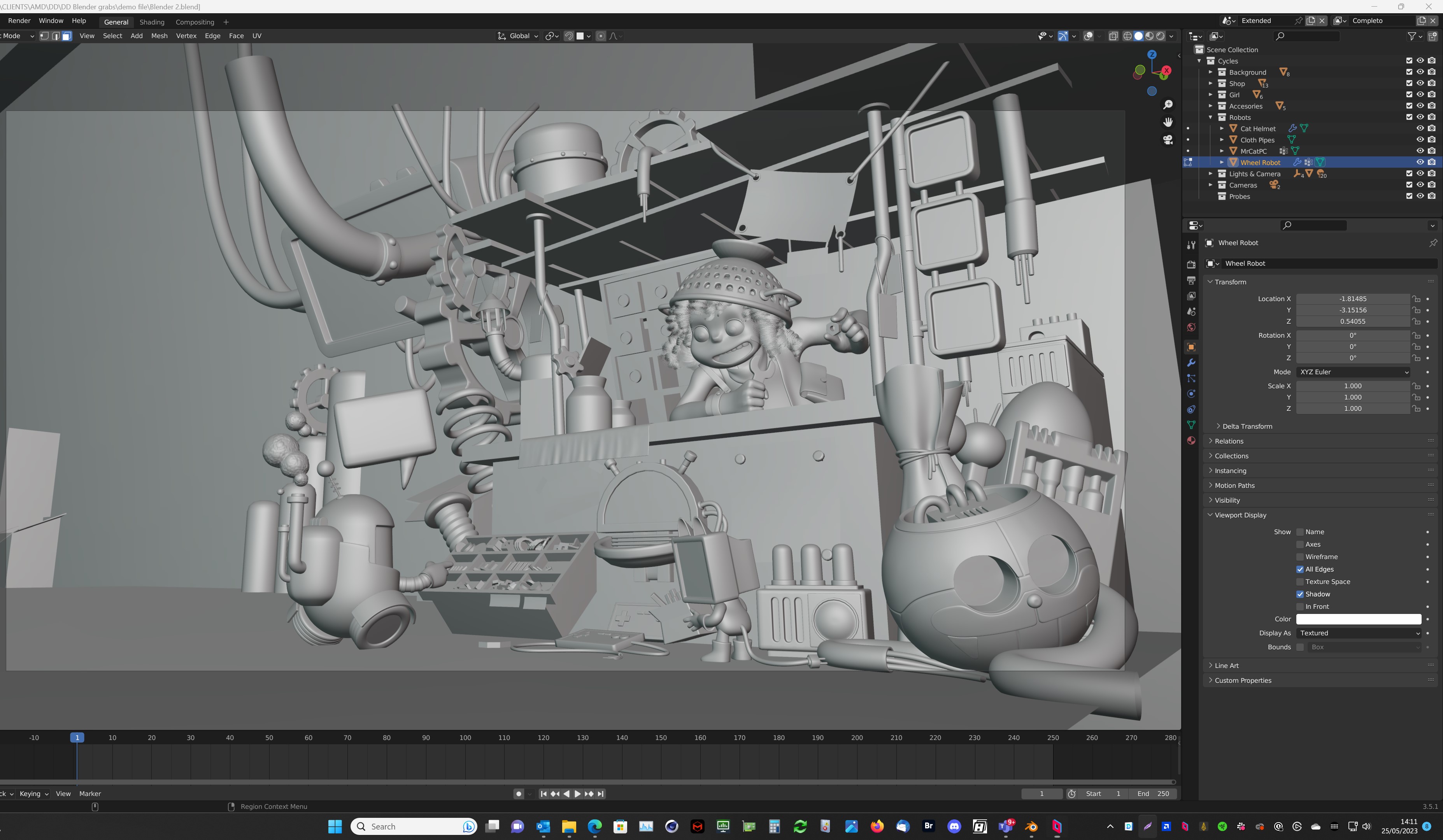Open Firefox from the Windows taskbar
Viewport: 1443px width, 840px height.
877,826
